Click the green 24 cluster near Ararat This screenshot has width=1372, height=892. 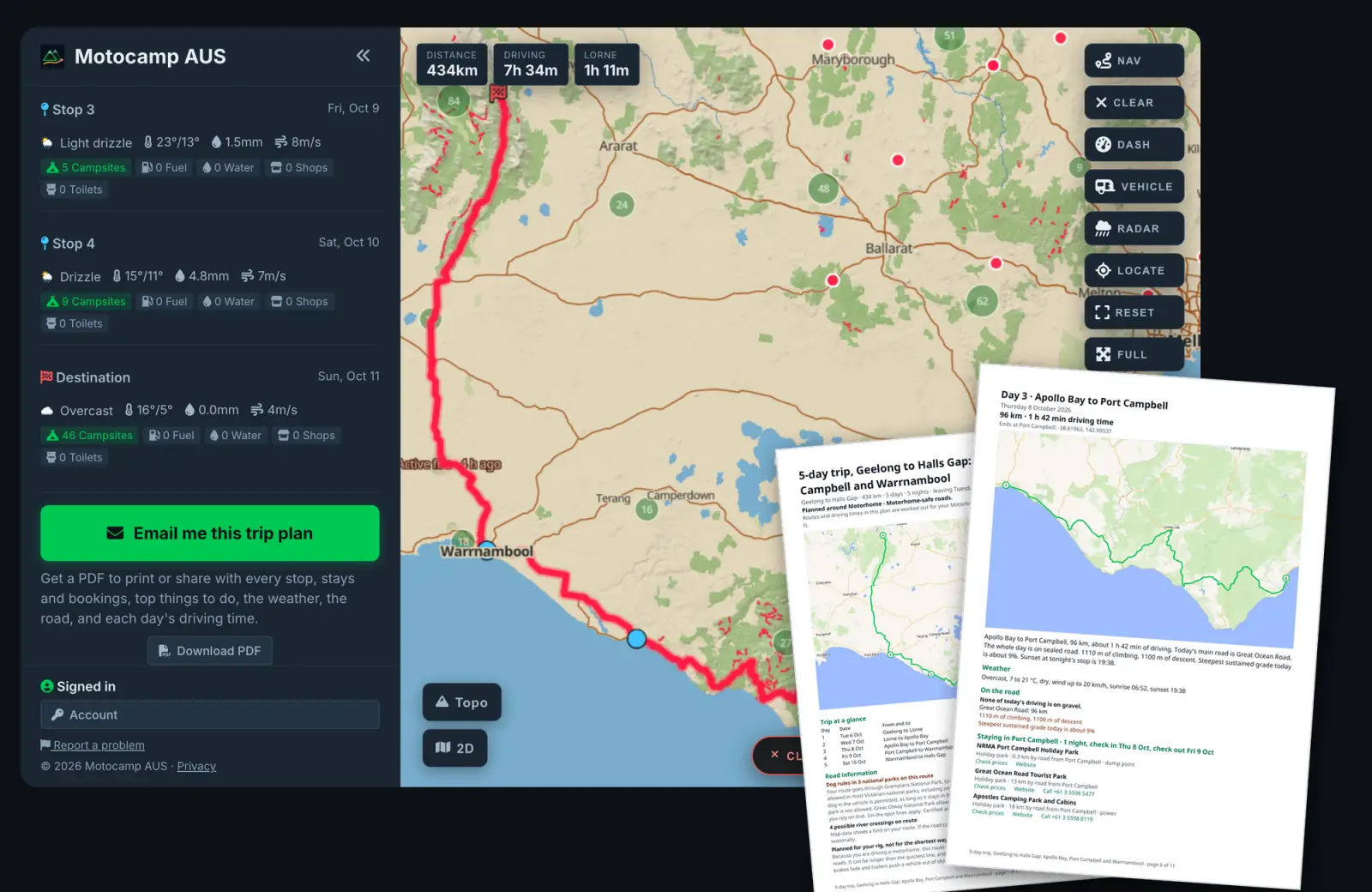[622, 204]
